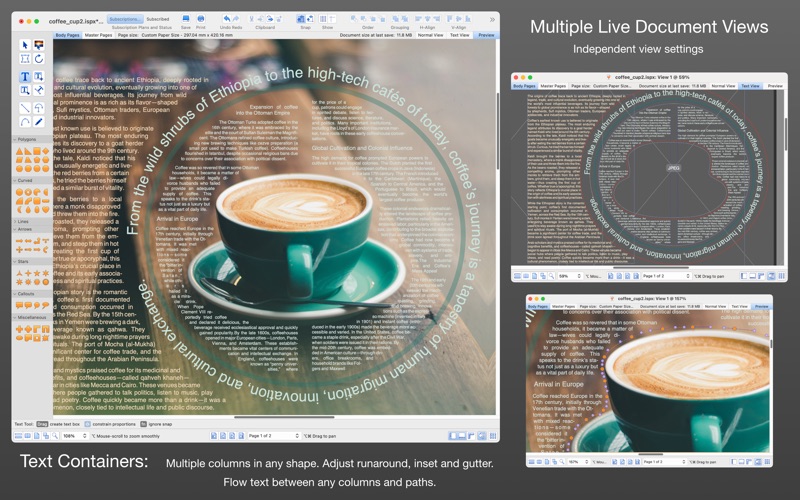
Task: Toggle Preview in the 157% window
Action: tap(761, 307)
